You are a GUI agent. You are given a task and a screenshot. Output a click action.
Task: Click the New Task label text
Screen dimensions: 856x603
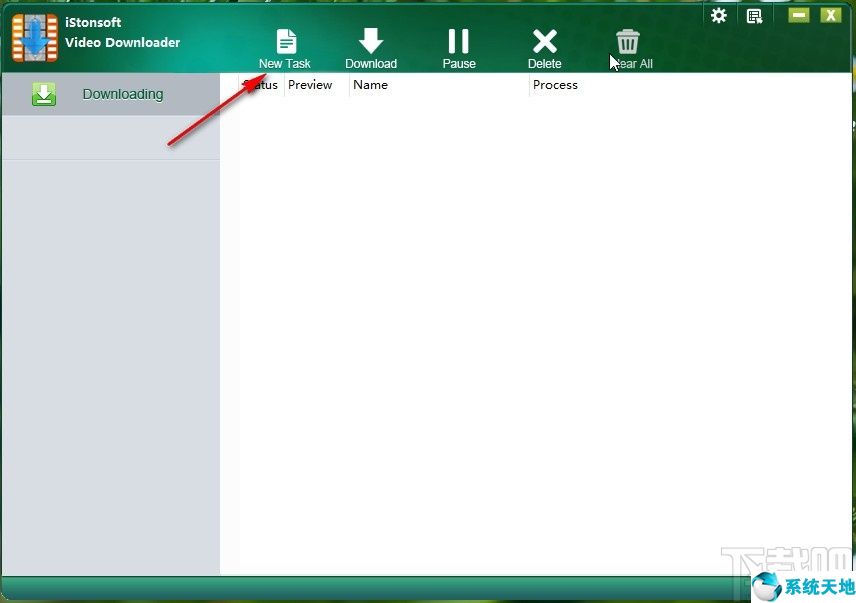(284, 62)
